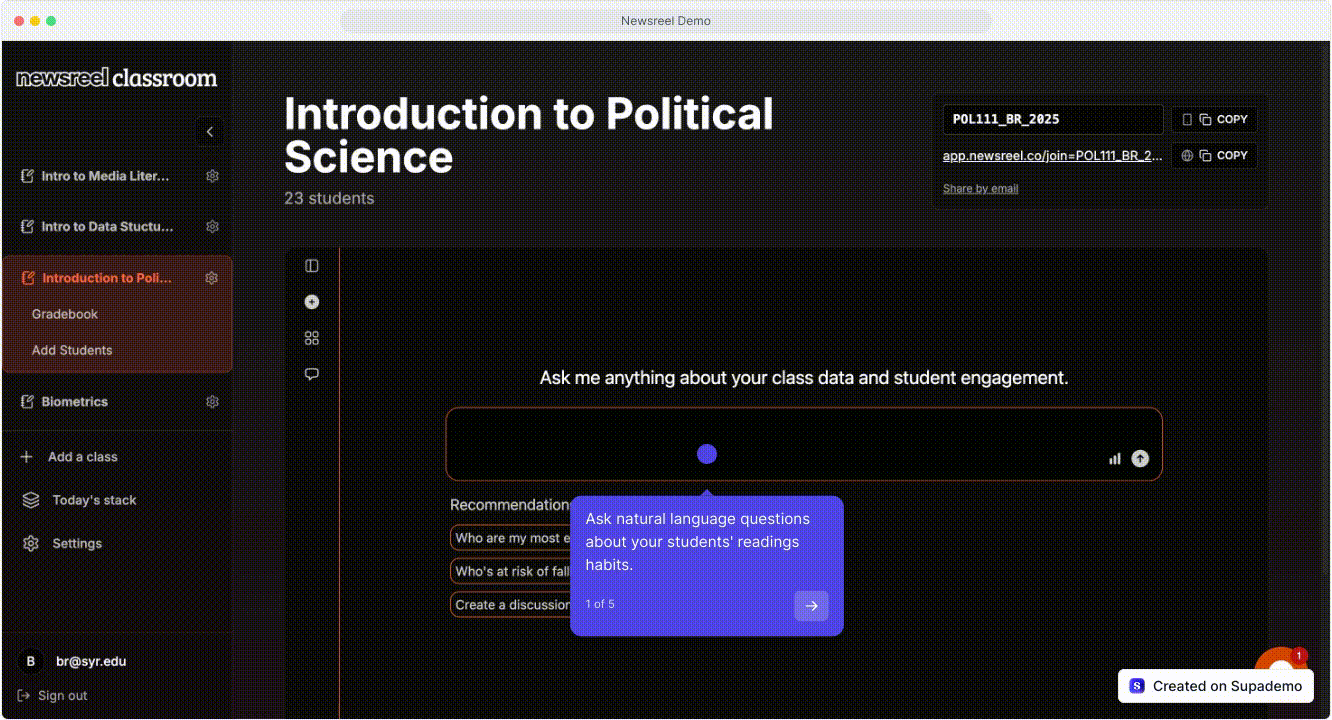Open the speech bubble chat icon
This screenshot has width=1332, height=720.
(311, 373)
